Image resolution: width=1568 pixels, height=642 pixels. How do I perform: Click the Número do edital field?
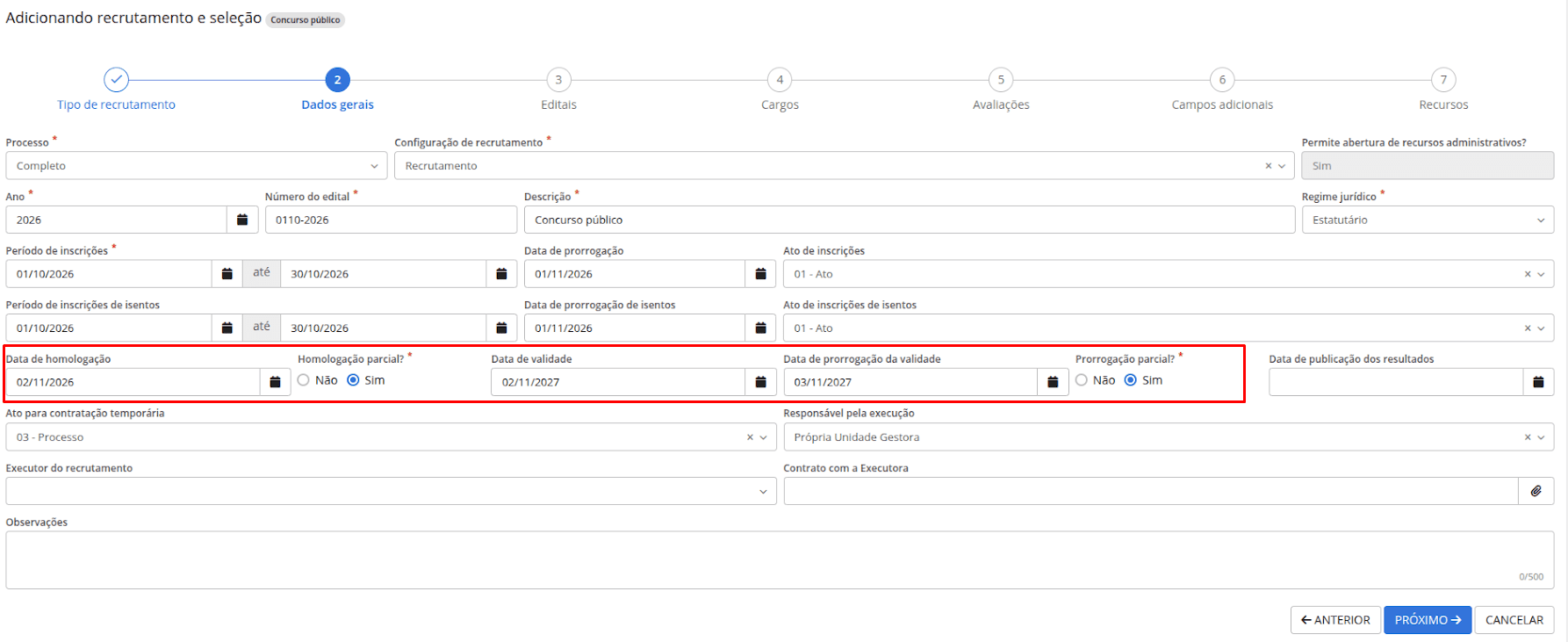391,220
